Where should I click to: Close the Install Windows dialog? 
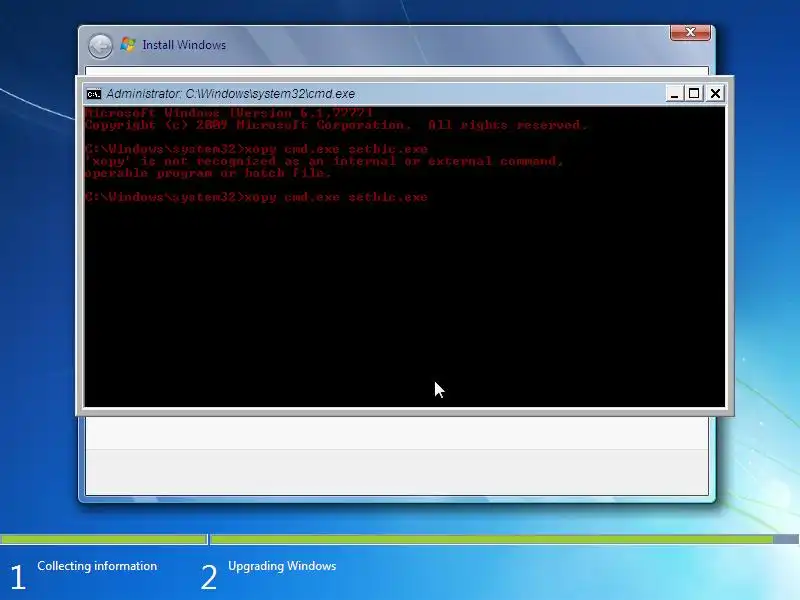[690, 32]
